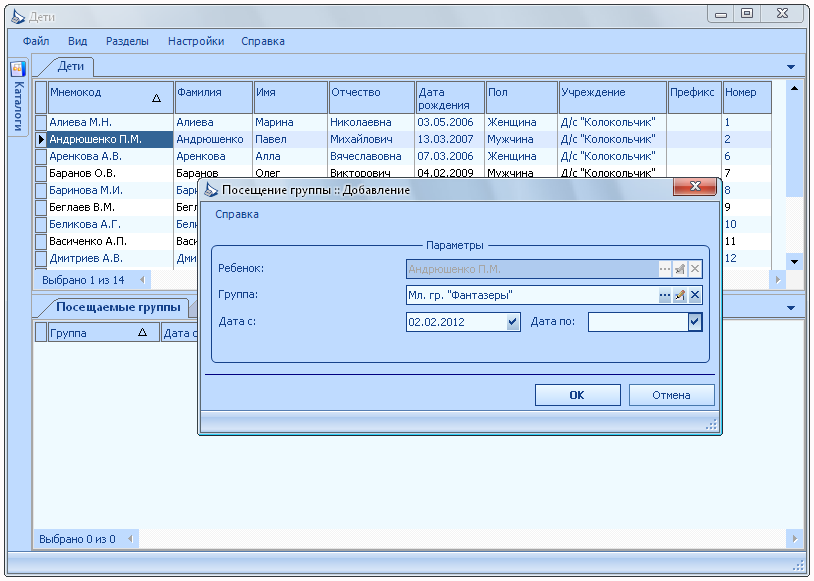This screenshot has height=581, width=814.
Task: Tick the row checkbox for Баранов О.В.
Action: click(x=41, y=173)
